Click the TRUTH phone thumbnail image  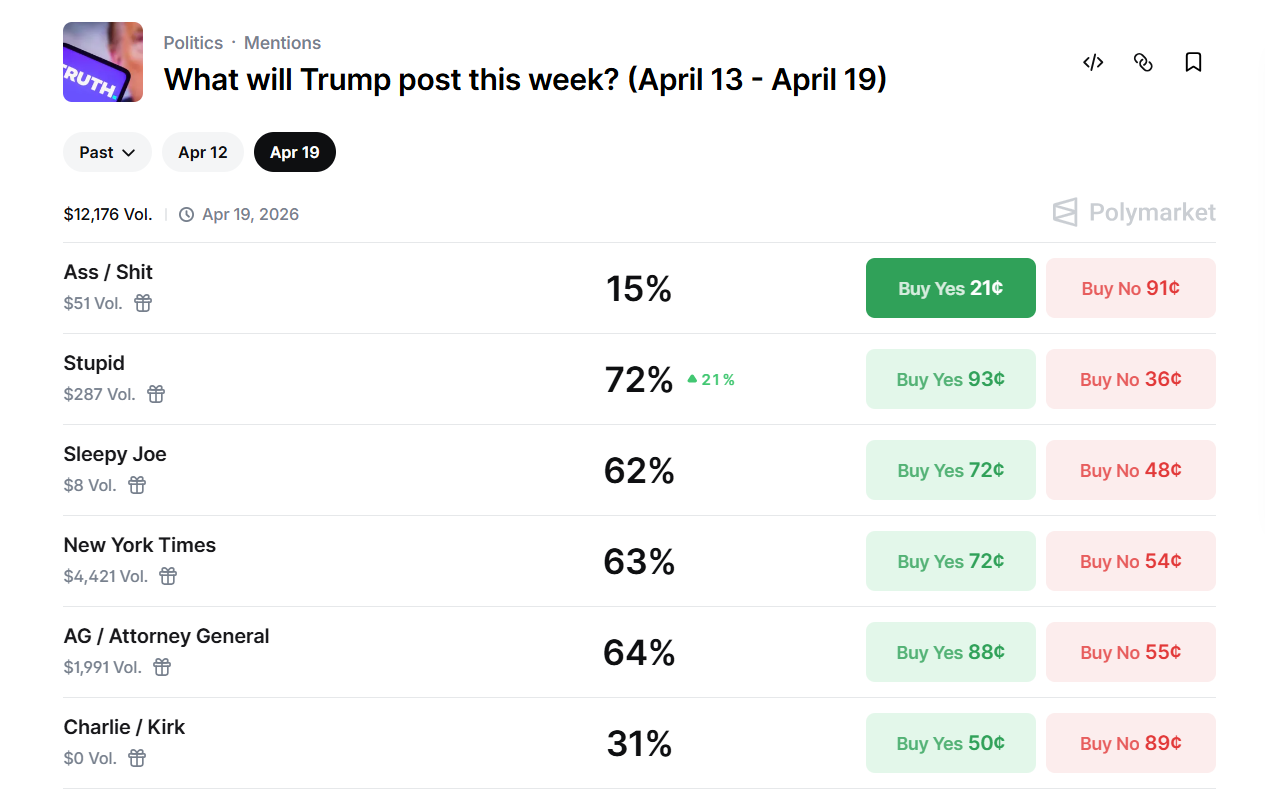[103, 62]
